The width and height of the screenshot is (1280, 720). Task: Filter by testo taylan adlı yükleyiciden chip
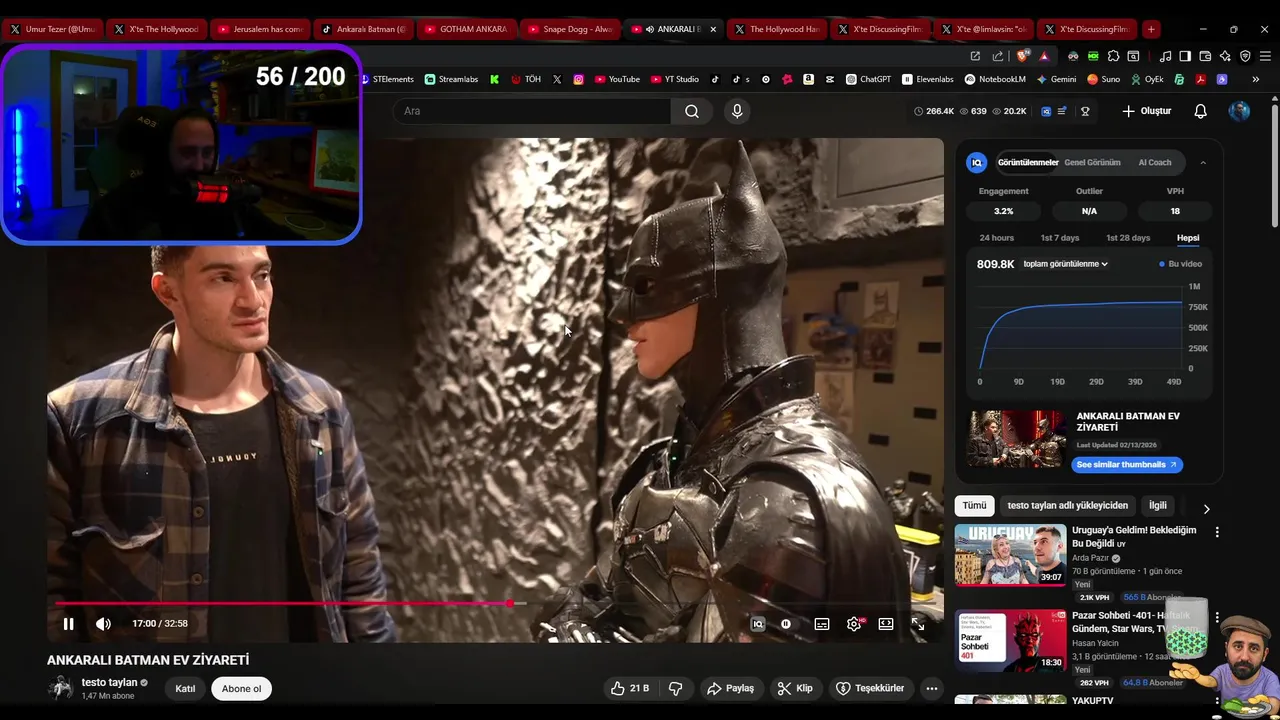click(1067, 506)
